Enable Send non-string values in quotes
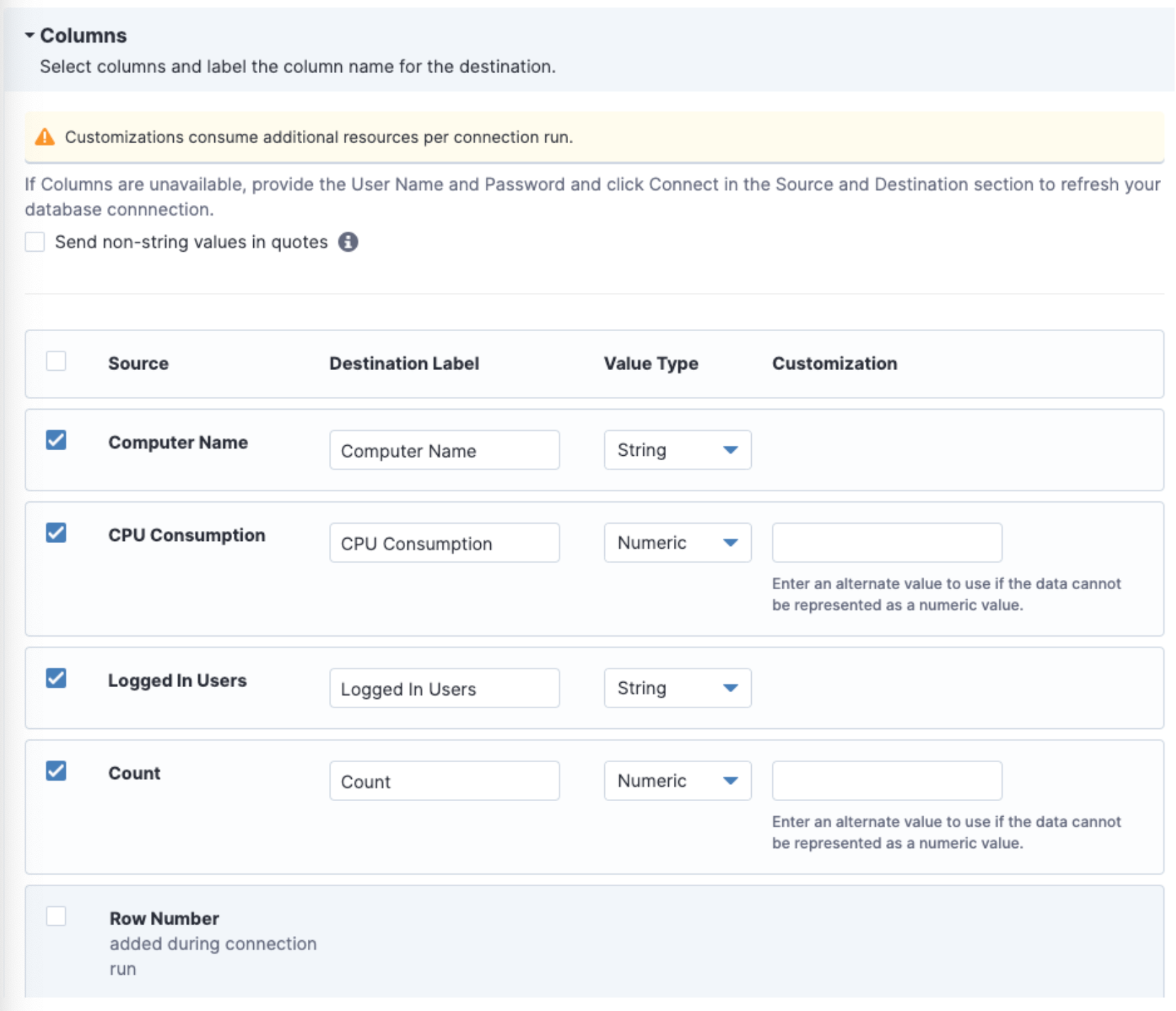 pos(34,242)
